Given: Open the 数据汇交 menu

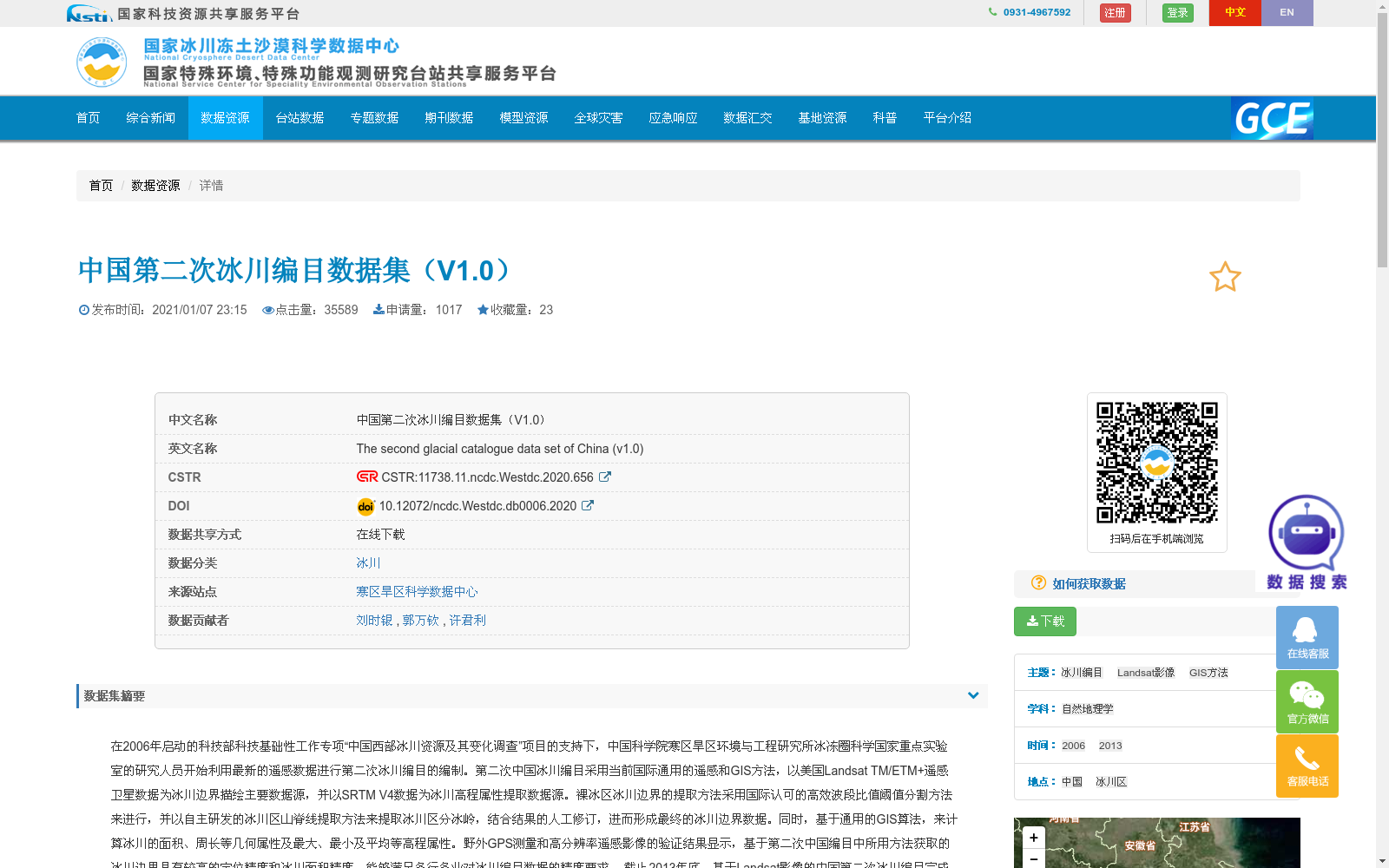Looking at the screenshot, I should click(748, 118).
